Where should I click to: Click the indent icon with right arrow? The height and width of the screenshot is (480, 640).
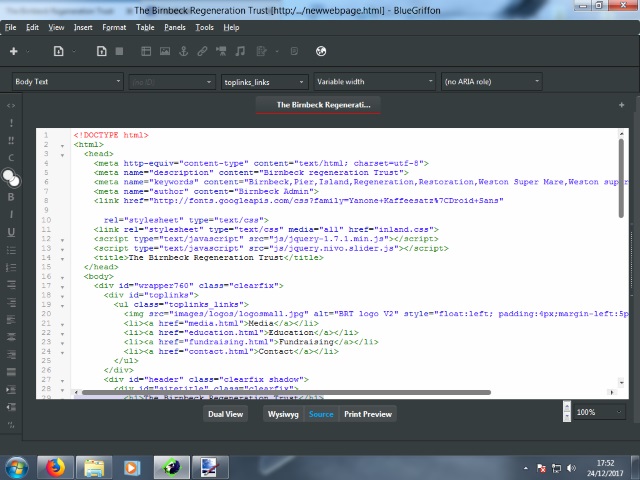click(x=11, y=389)
